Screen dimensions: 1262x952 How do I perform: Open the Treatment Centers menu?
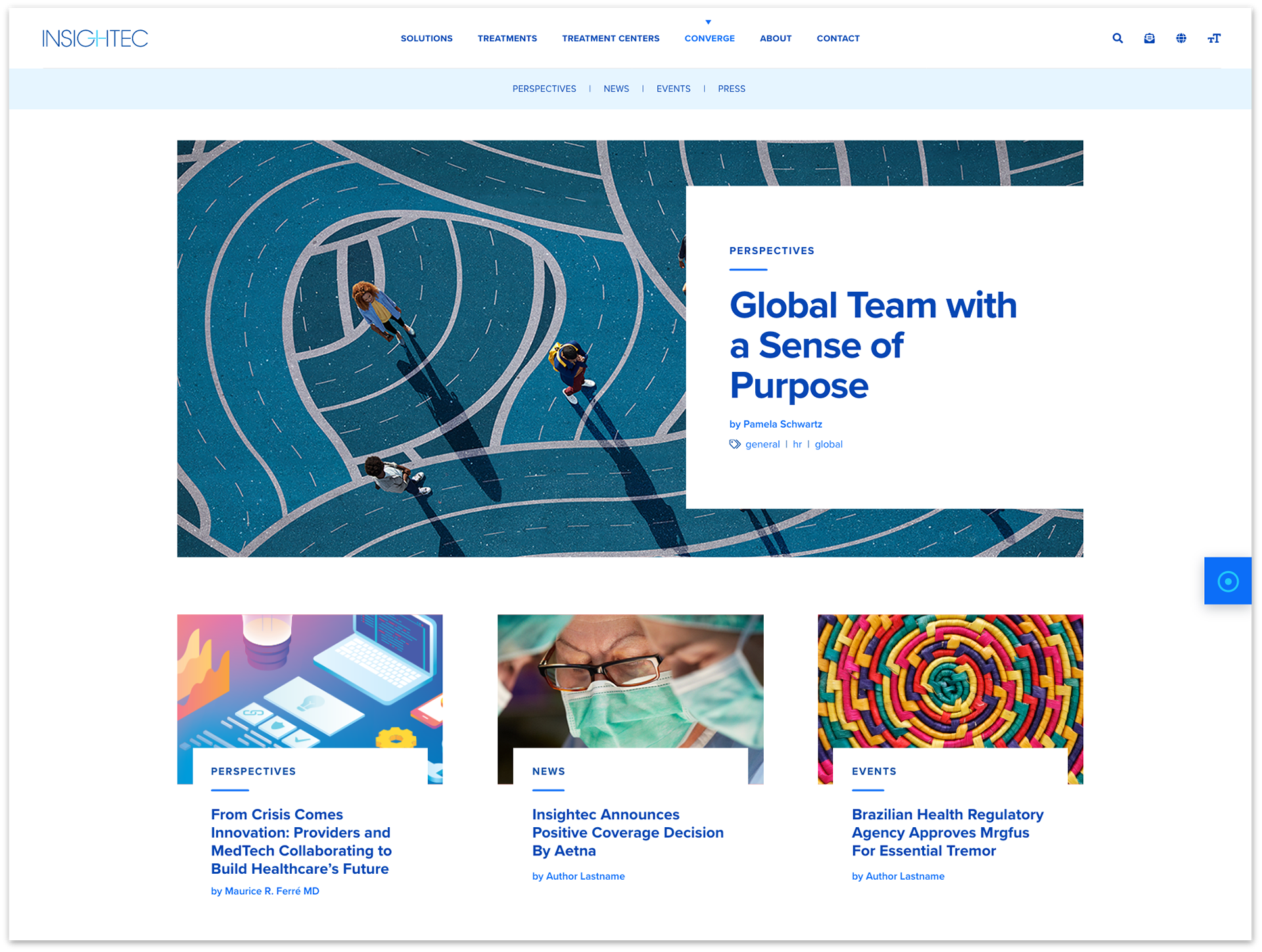(611, 38)
